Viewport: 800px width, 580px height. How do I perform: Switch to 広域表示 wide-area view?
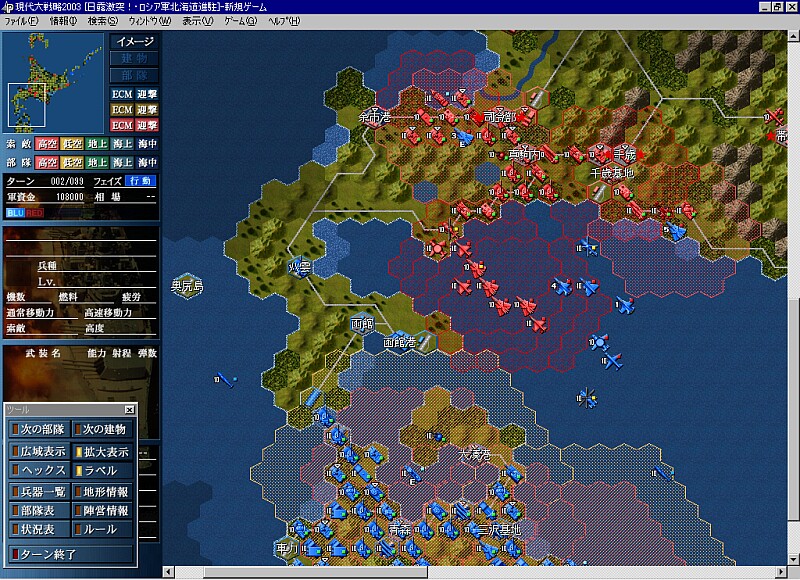(39, 451)
